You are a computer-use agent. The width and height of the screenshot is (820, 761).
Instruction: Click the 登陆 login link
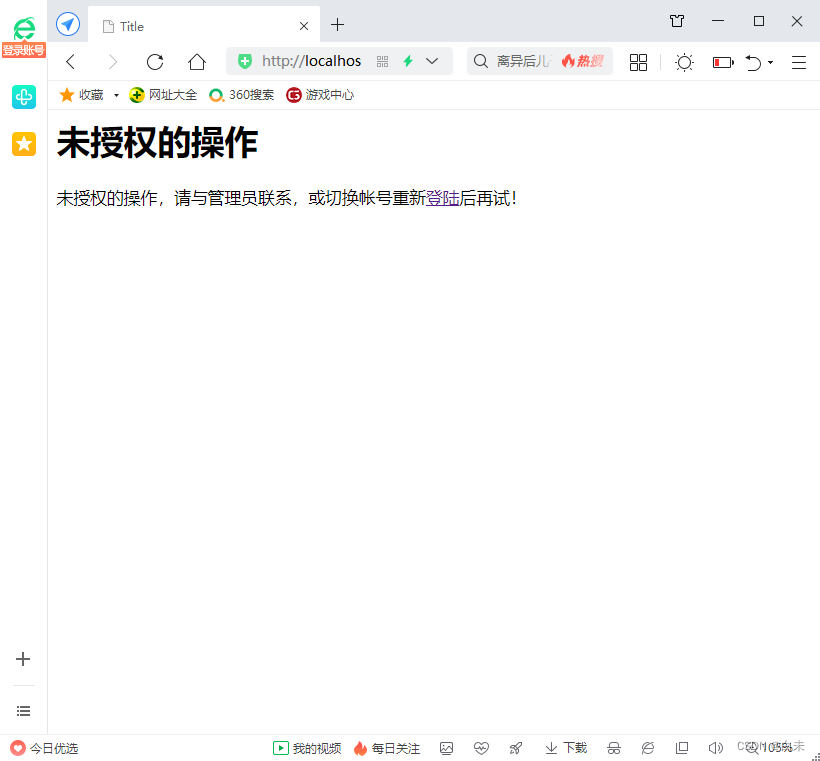click(x=442, y=198)
